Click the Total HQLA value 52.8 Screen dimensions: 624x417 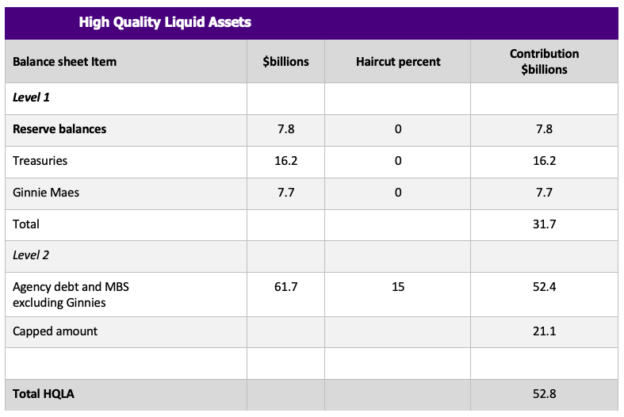pos(544,394)
